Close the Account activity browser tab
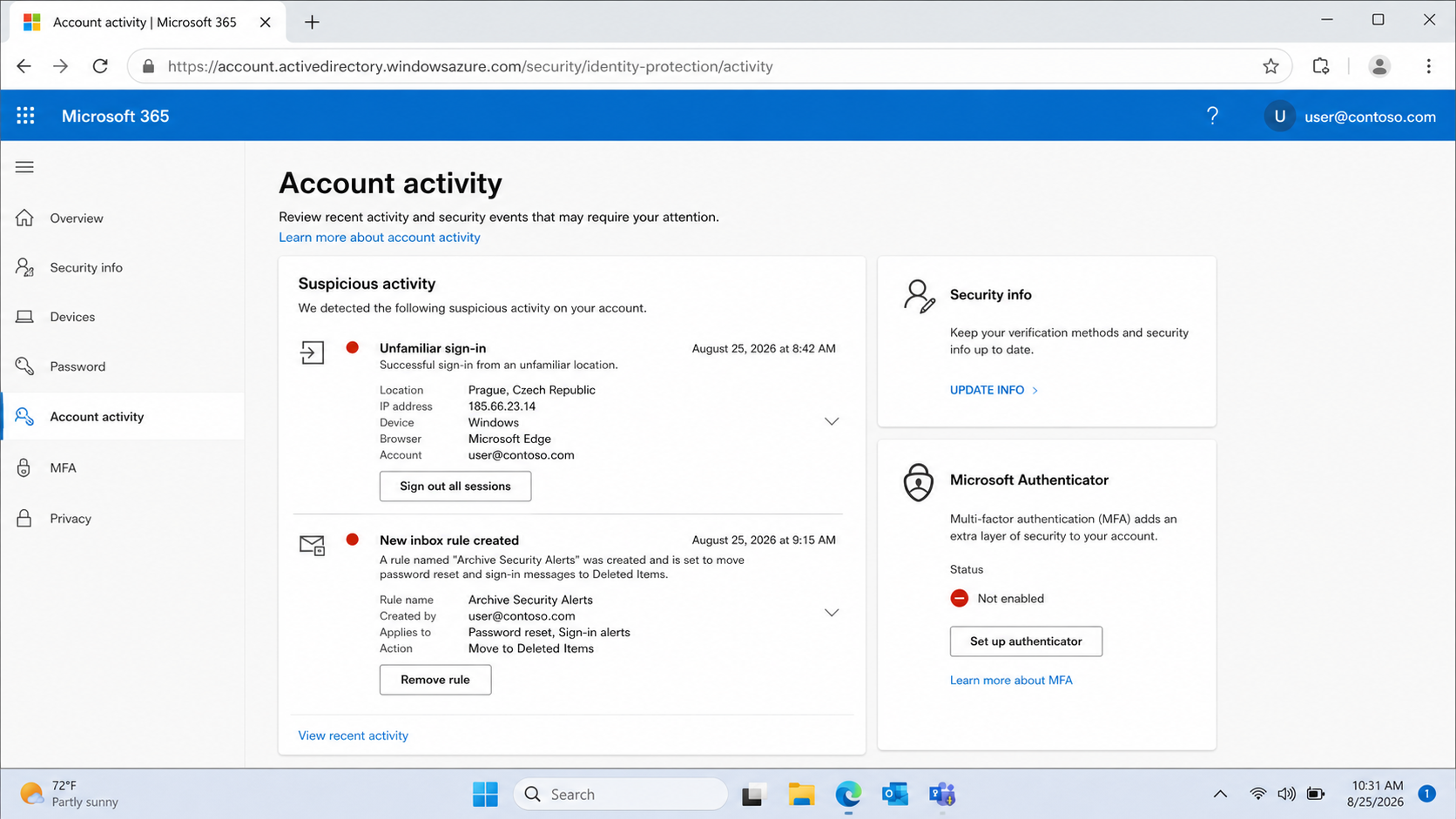Screen dimensions: 1456x819 tap(266, 23)
